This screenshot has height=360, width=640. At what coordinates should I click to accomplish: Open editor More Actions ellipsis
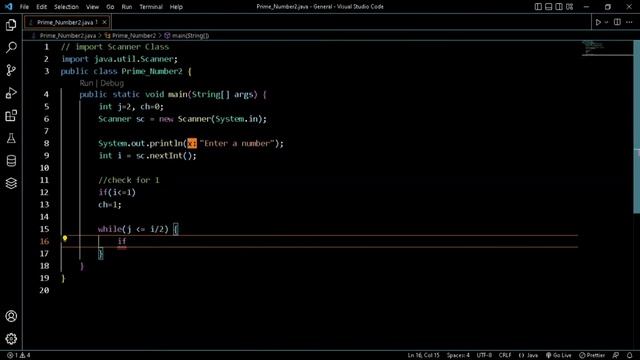(629, 22)
